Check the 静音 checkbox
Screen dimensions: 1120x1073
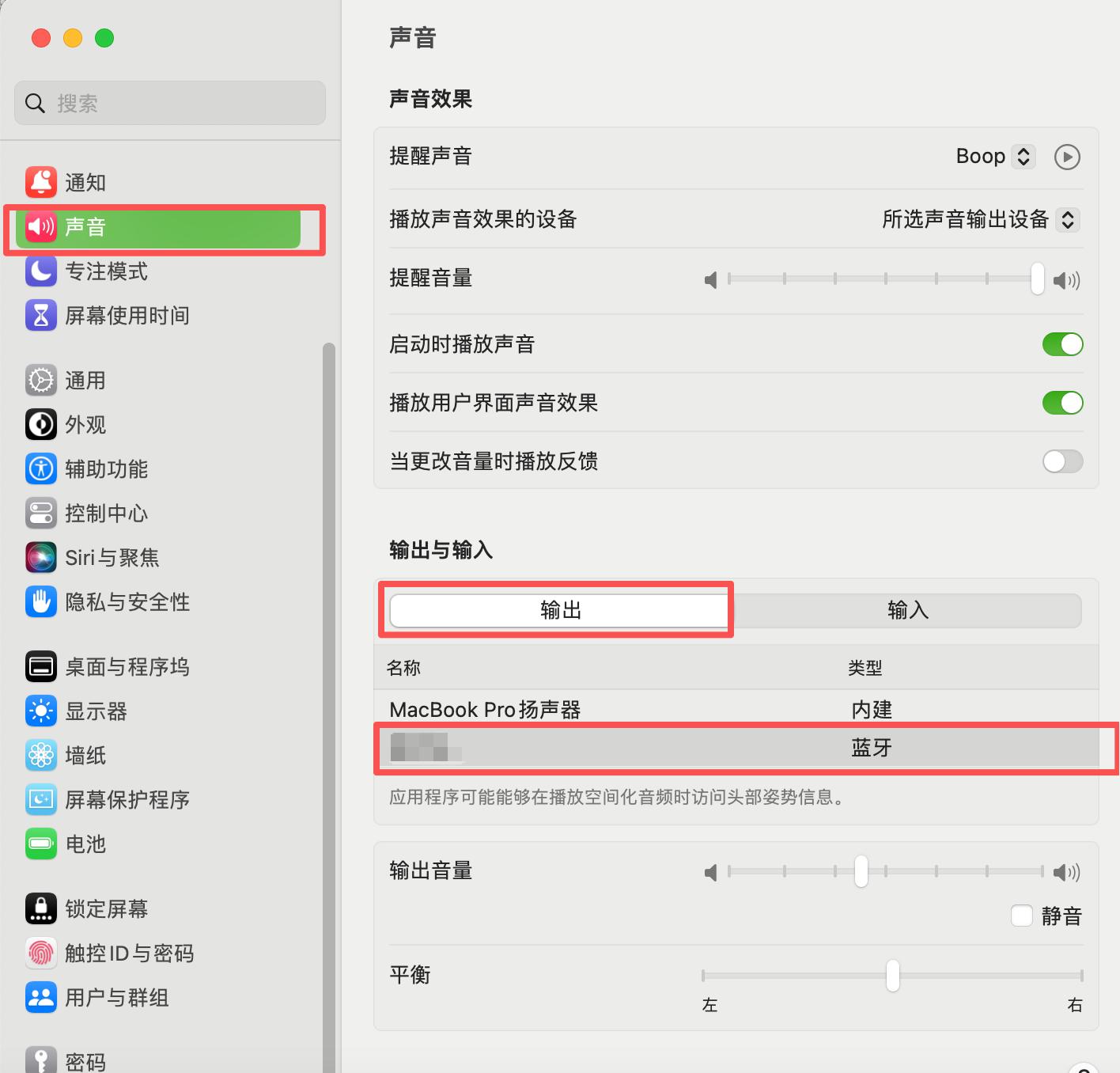click(1021, 915)
